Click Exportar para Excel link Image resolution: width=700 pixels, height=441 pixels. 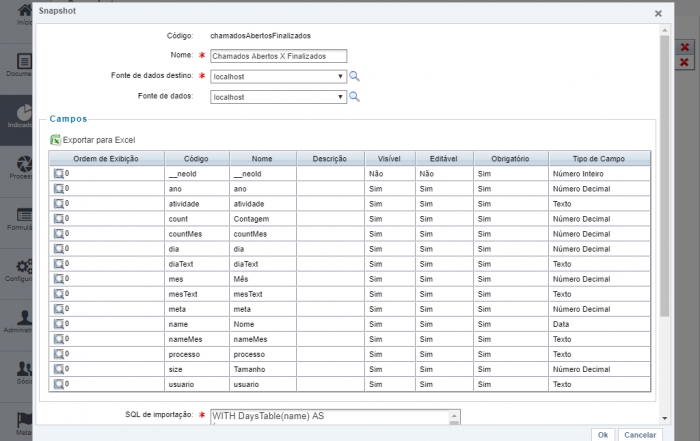tap(99, 140)
